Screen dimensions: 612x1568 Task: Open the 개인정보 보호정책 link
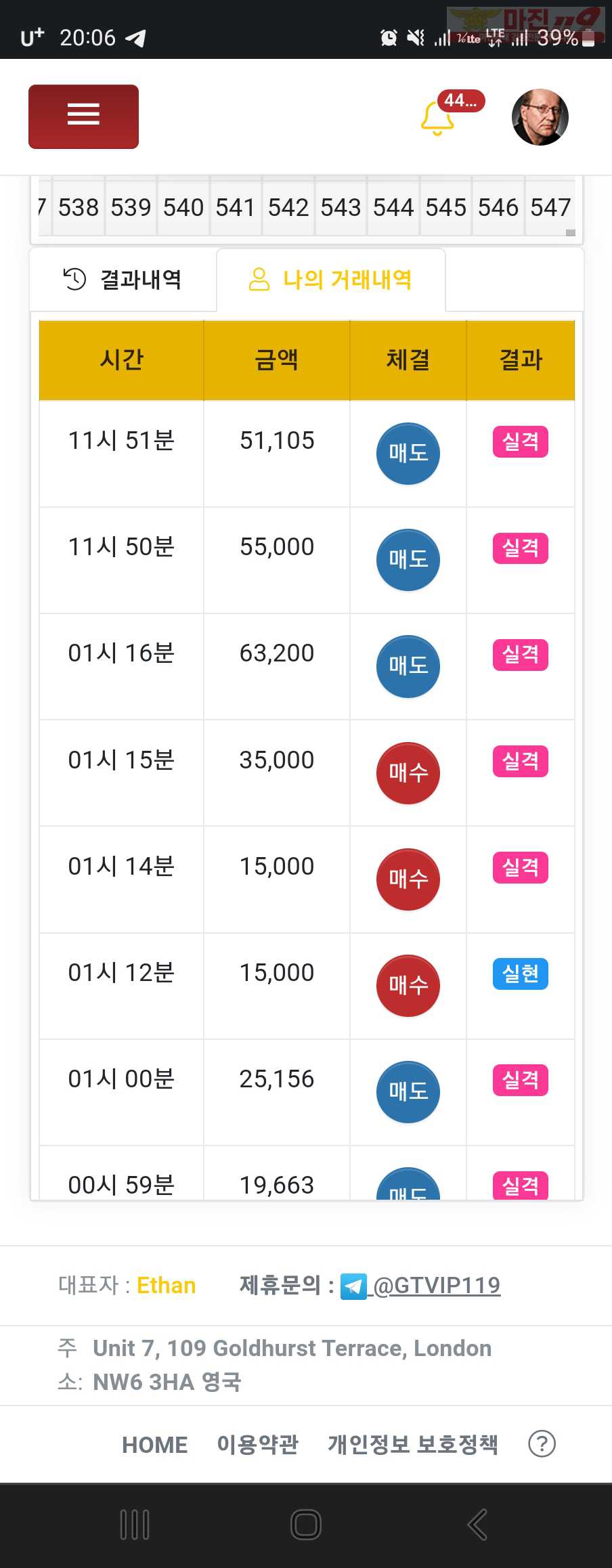tap(413, 1444)
